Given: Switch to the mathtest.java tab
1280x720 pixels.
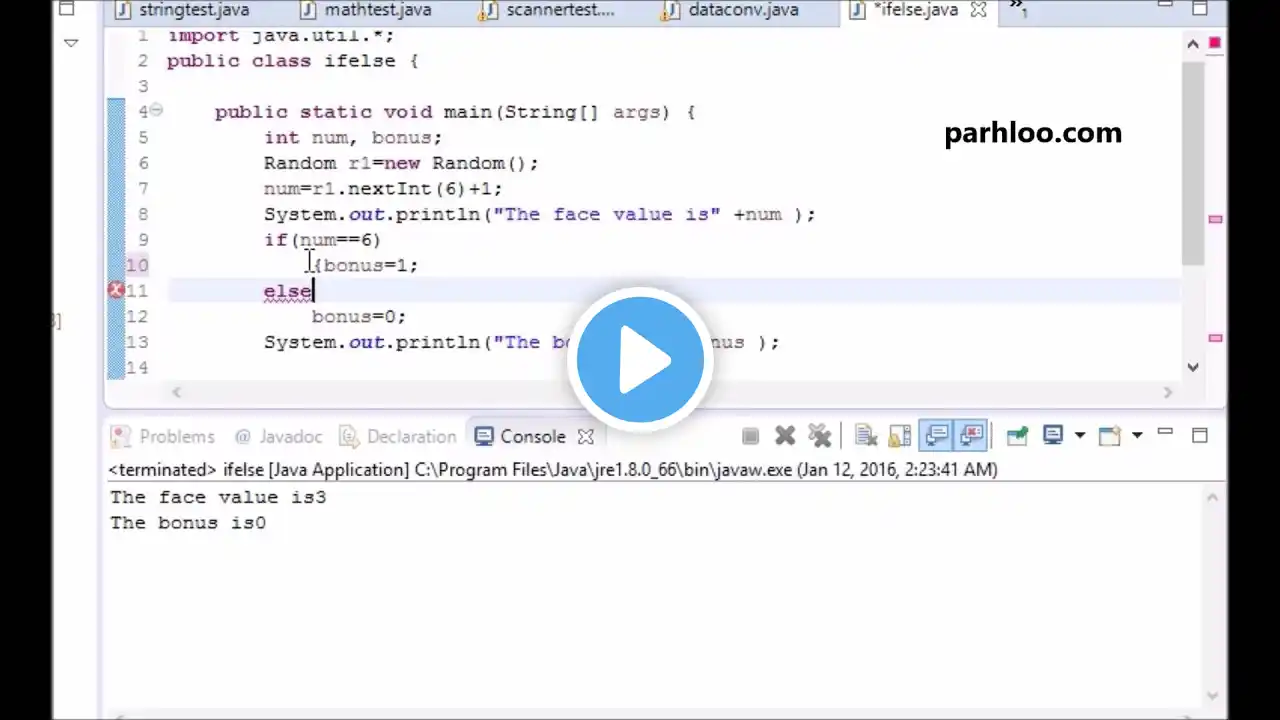Looking at the screenshot, I should point(367,10).
